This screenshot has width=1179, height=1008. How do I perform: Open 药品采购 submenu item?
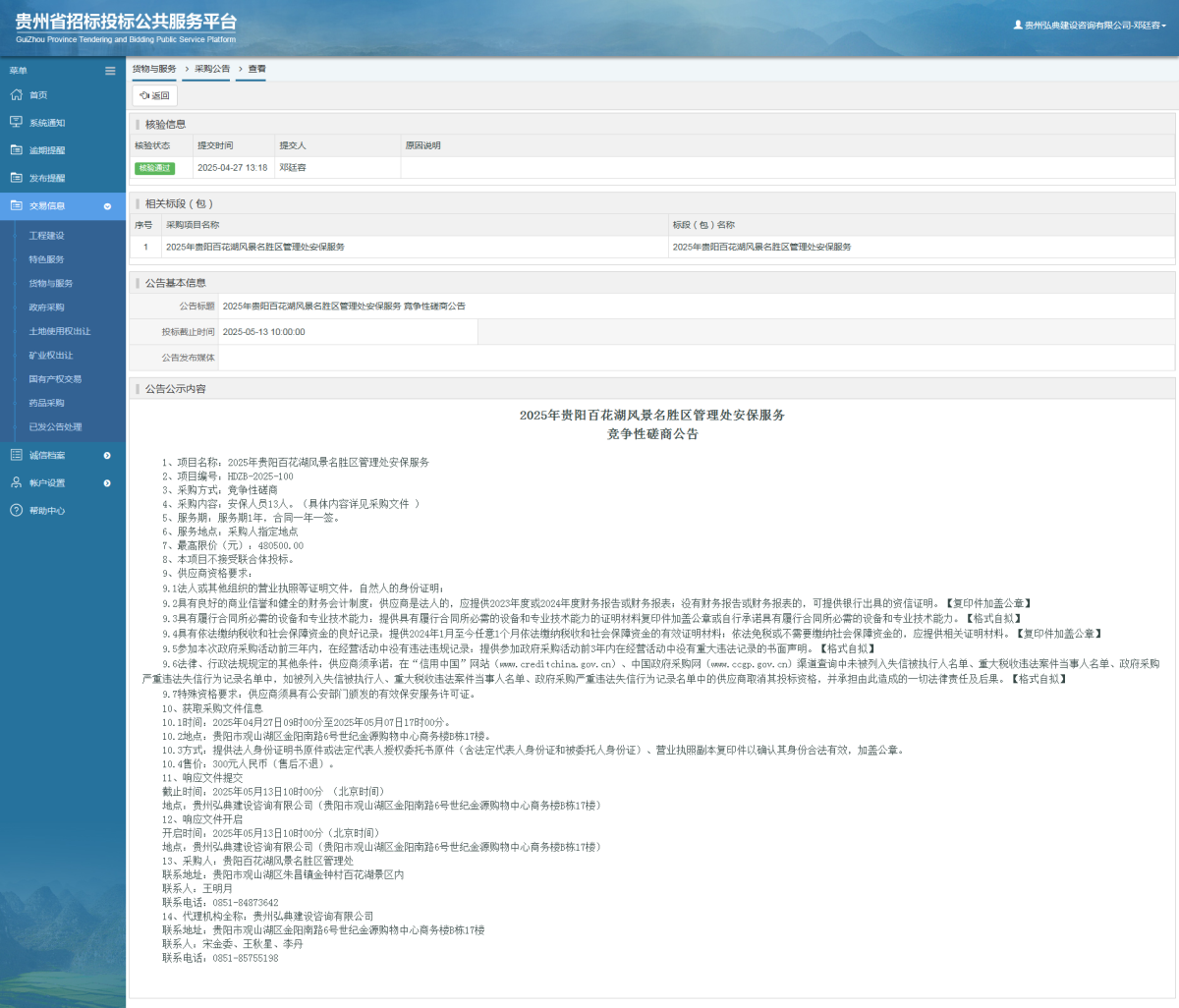click(46, 403)
